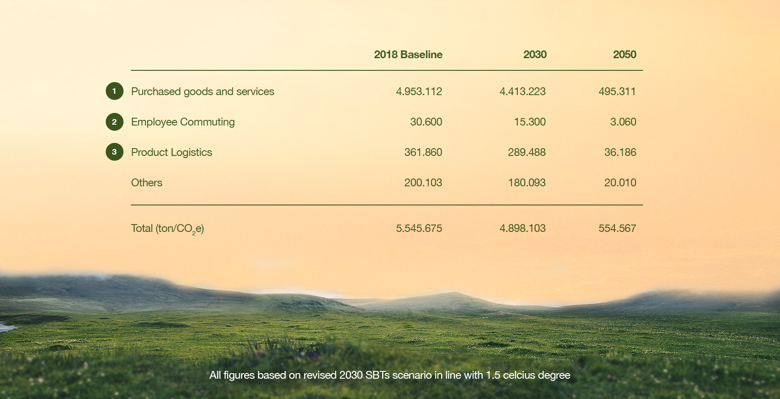
Task: Select the 2018 Baseline column header
Action: point(408,55)
